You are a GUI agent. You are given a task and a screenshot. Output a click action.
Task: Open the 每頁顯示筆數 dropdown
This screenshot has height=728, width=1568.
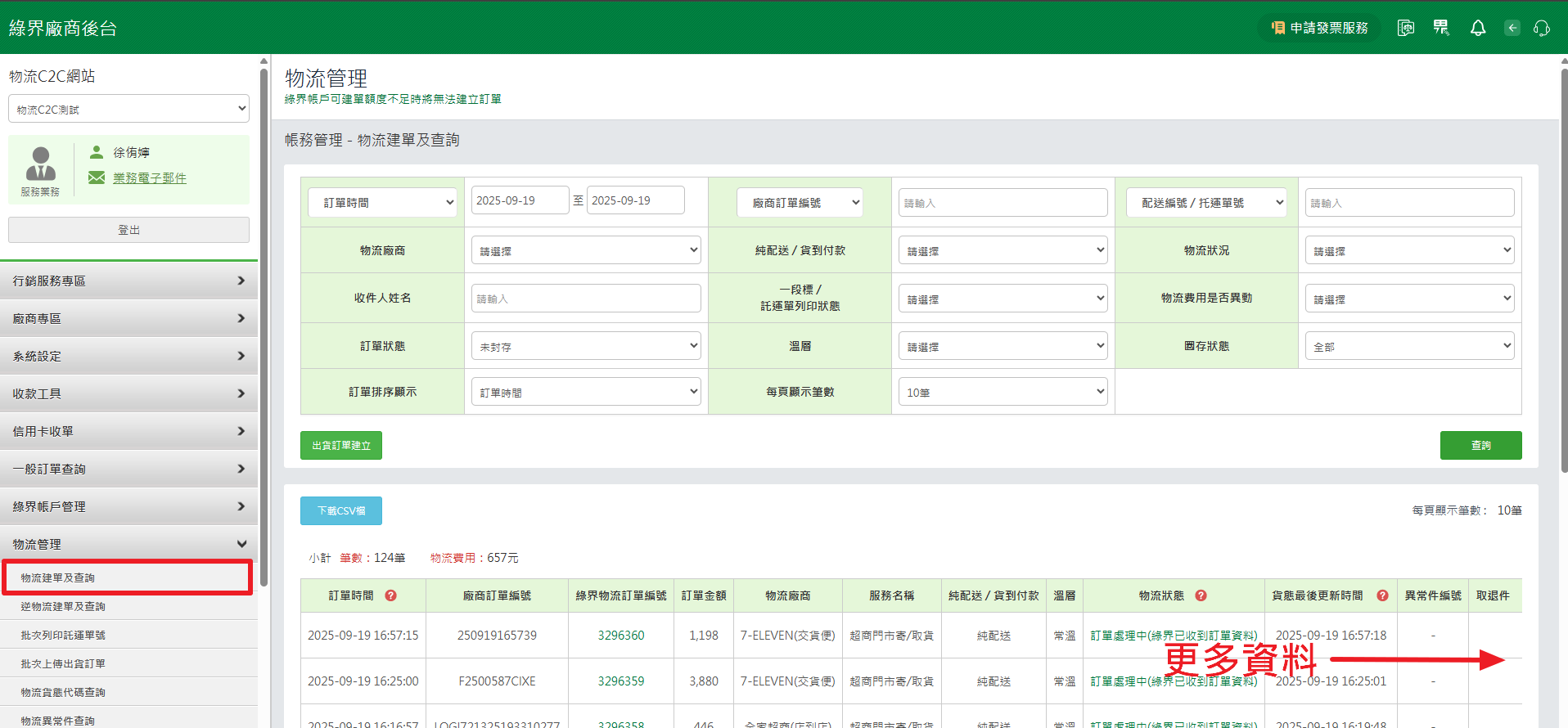(1003, 392)
